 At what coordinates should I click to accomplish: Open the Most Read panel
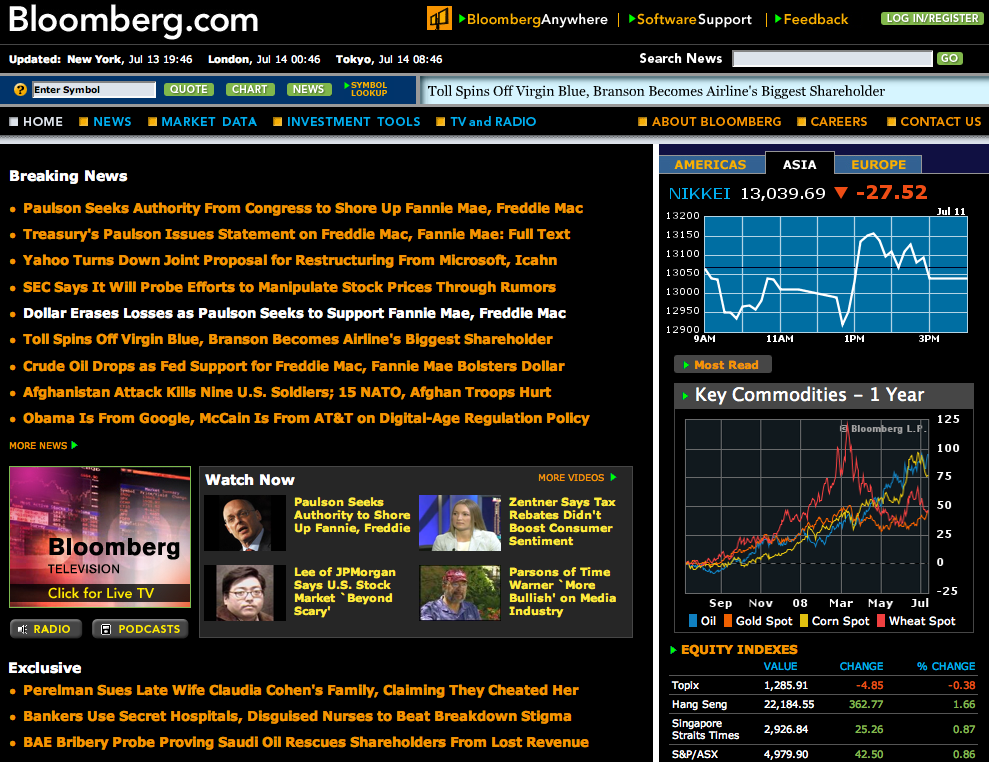(722, 364)
